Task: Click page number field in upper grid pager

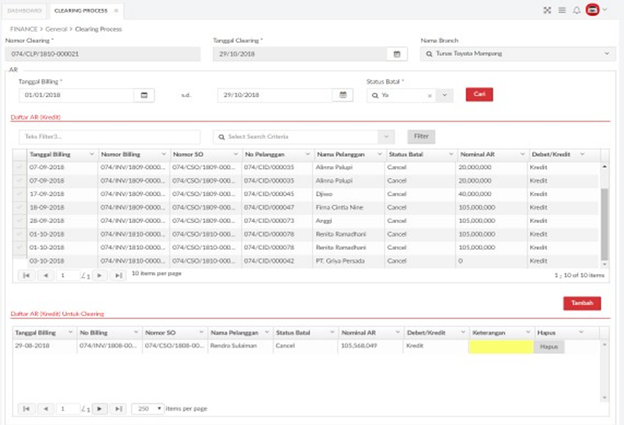Action: point(68,275)
